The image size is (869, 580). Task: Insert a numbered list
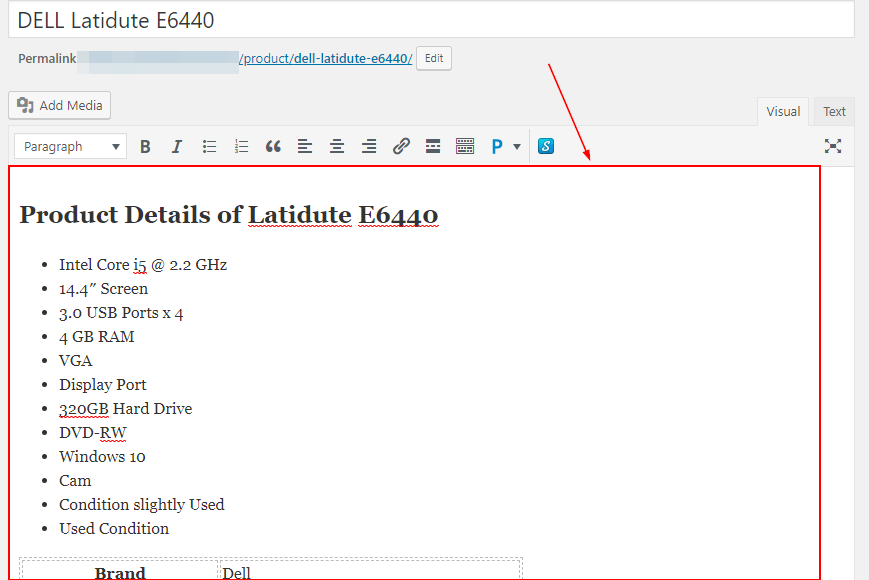(241, 147)
